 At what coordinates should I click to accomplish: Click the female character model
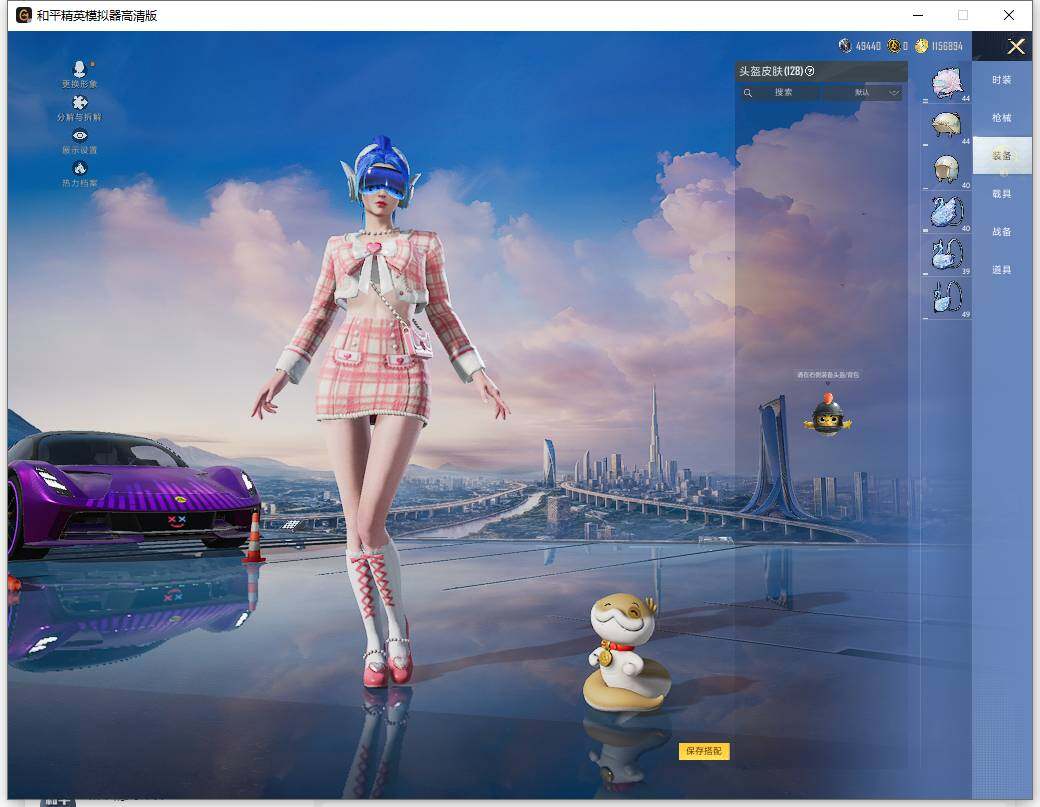pos(378,411)
